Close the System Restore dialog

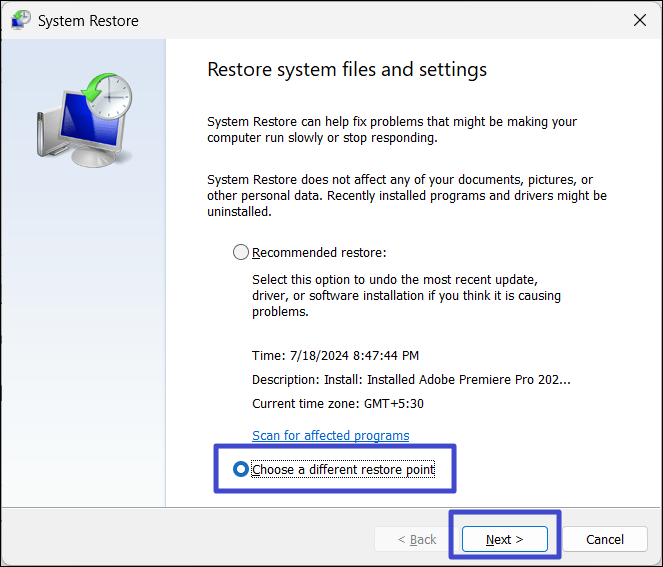coord(640,20)
